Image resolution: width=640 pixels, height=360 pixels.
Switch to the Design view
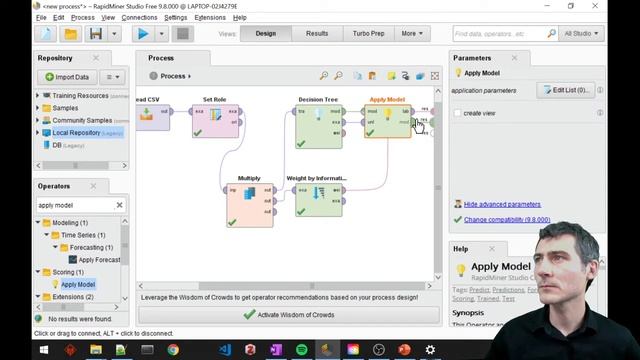pyautogui.click(x=266, y=33)
